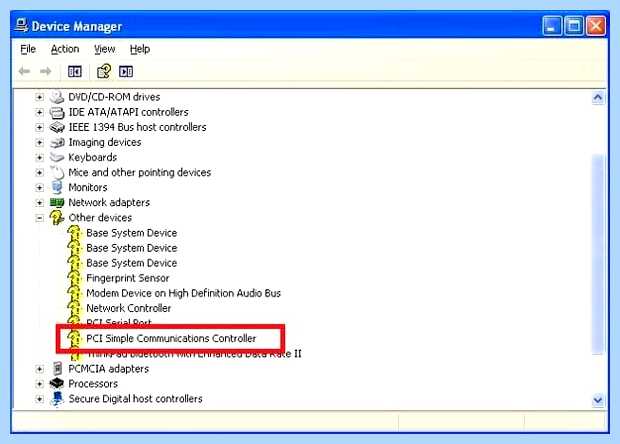Expand Secure Digital host controllers node

39,399
